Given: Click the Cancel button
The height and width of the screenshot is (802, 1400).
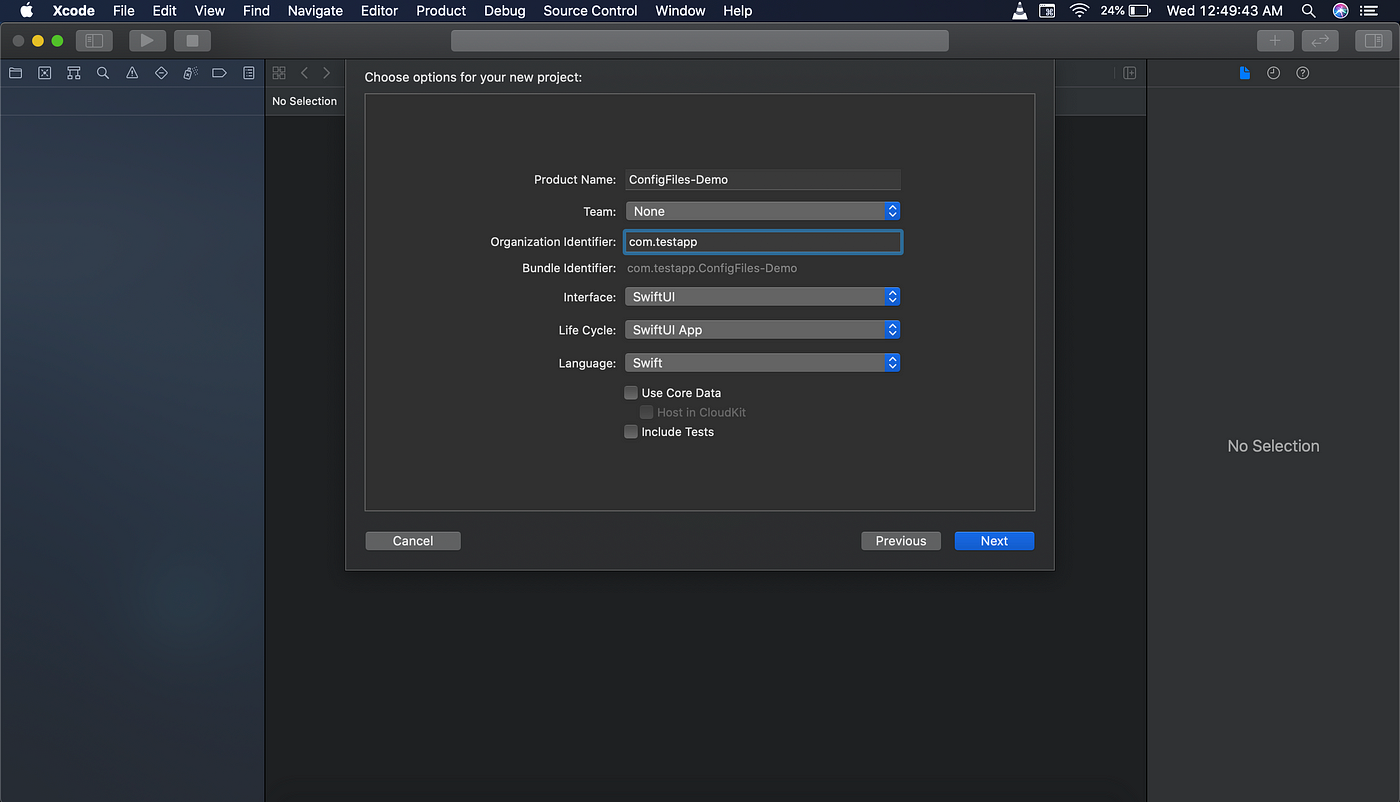Looking at the screenshot, I should click(x=413, y=541).
